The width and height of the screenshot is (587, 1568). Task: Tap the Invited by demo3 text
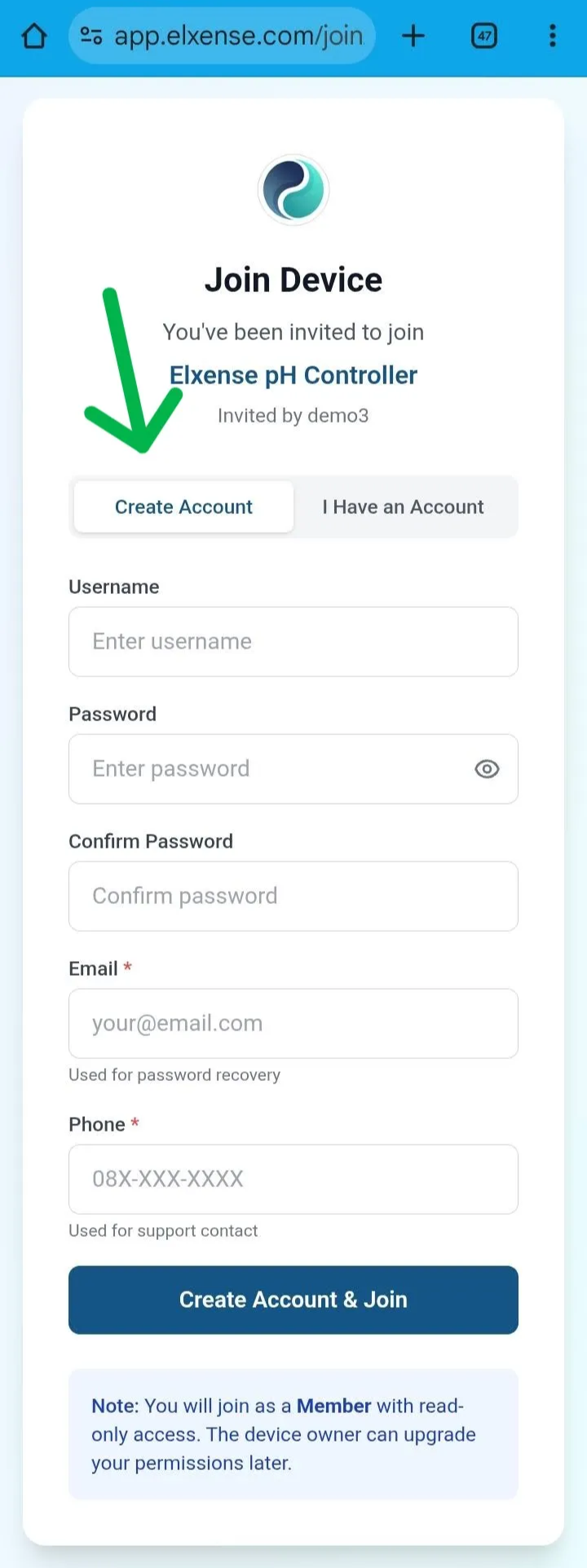pyautogui.click(x=293, y=415)
